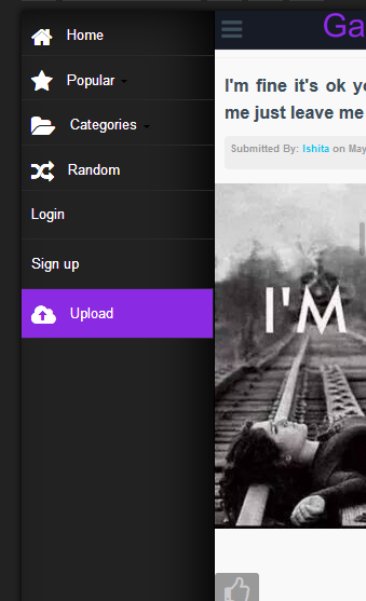366x601 pixels.
Task: Open the Categories menu label
Action: point(103,125)
